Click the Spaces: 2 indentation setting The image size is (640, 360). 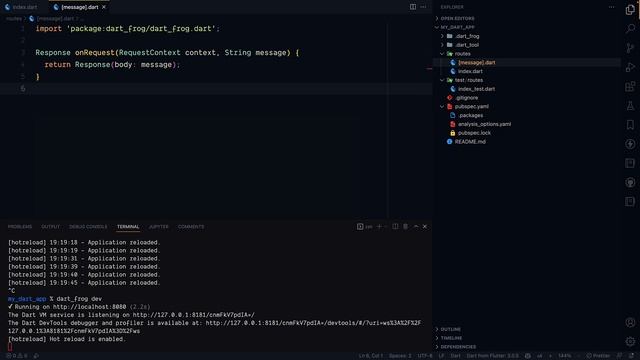(400, 356)
